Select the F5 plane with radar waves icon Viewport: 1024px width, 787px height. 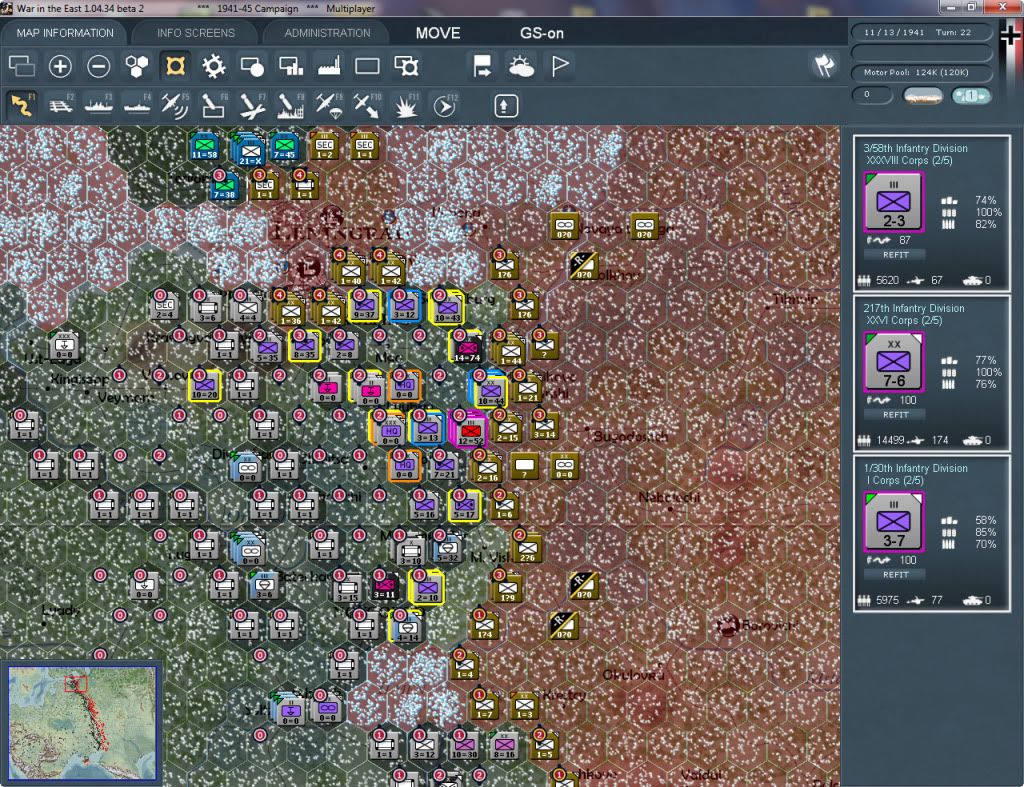click(175, 105)
